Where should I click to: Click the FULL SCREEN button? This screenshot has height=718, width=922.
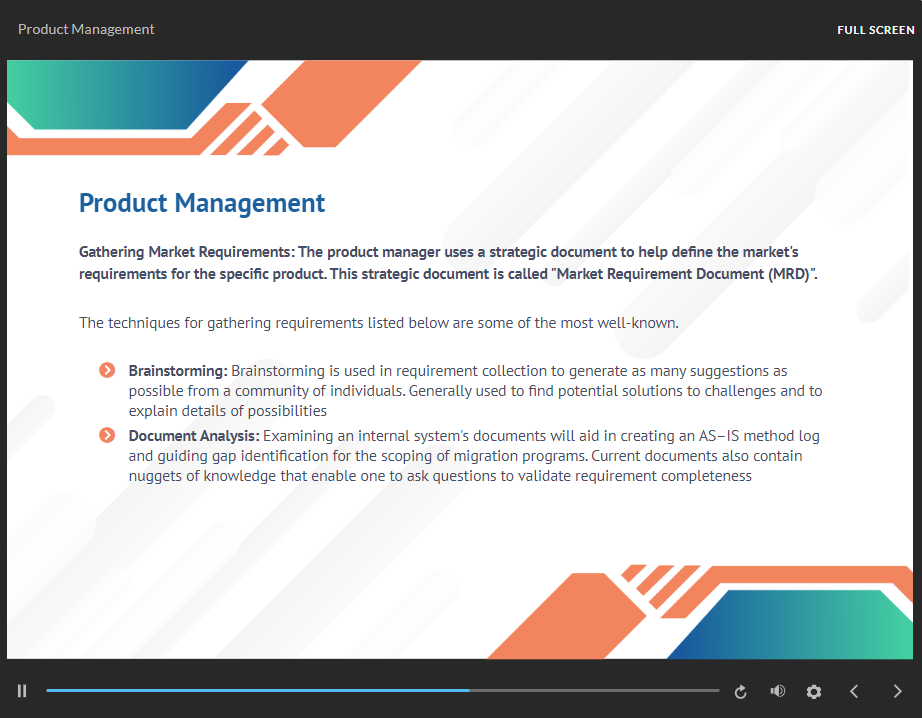(x=875, y=30)
